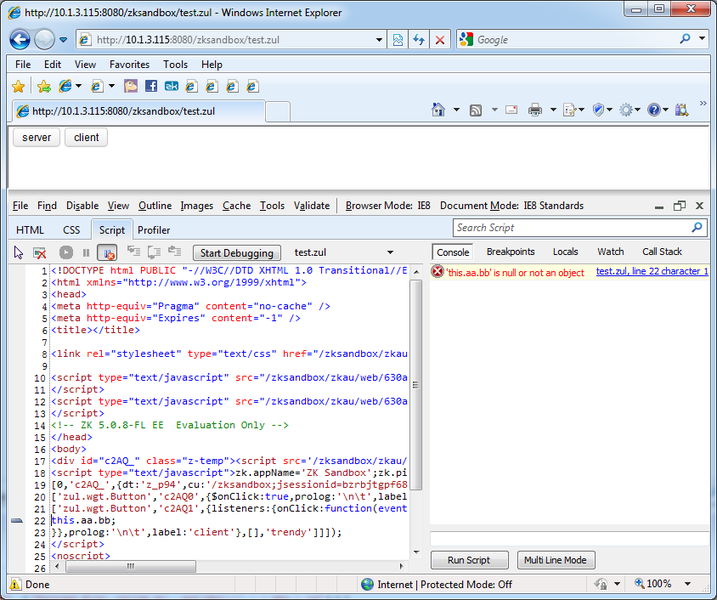
Task: Click the Home toolbar icon
Action: click(x=438, y=110)
